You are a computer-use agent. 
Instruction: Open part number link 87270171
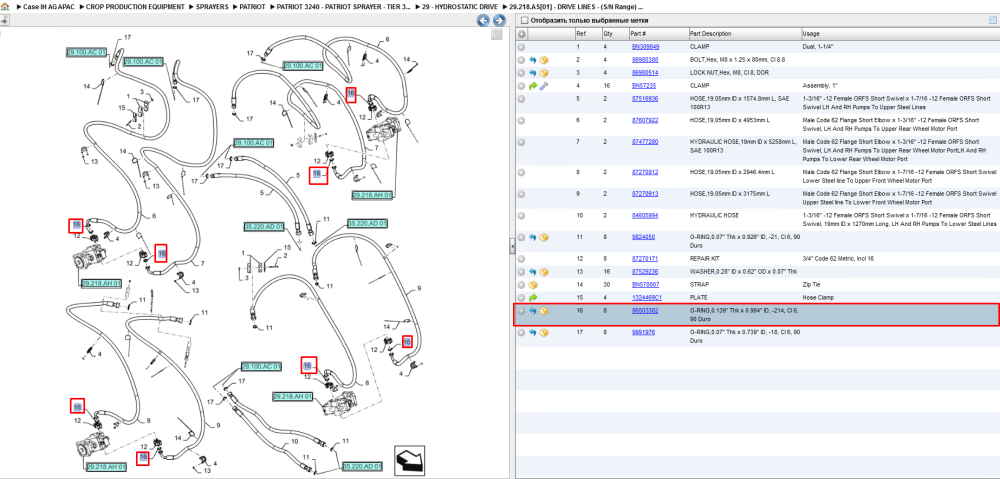[644, 258]
